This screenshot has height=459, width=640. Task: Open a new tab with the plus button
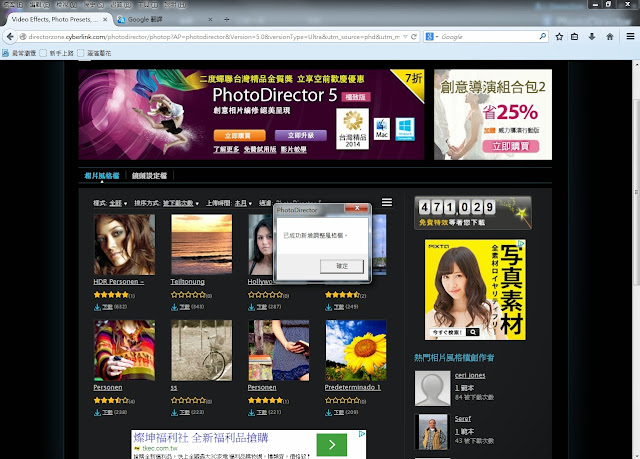click(227, 19)
